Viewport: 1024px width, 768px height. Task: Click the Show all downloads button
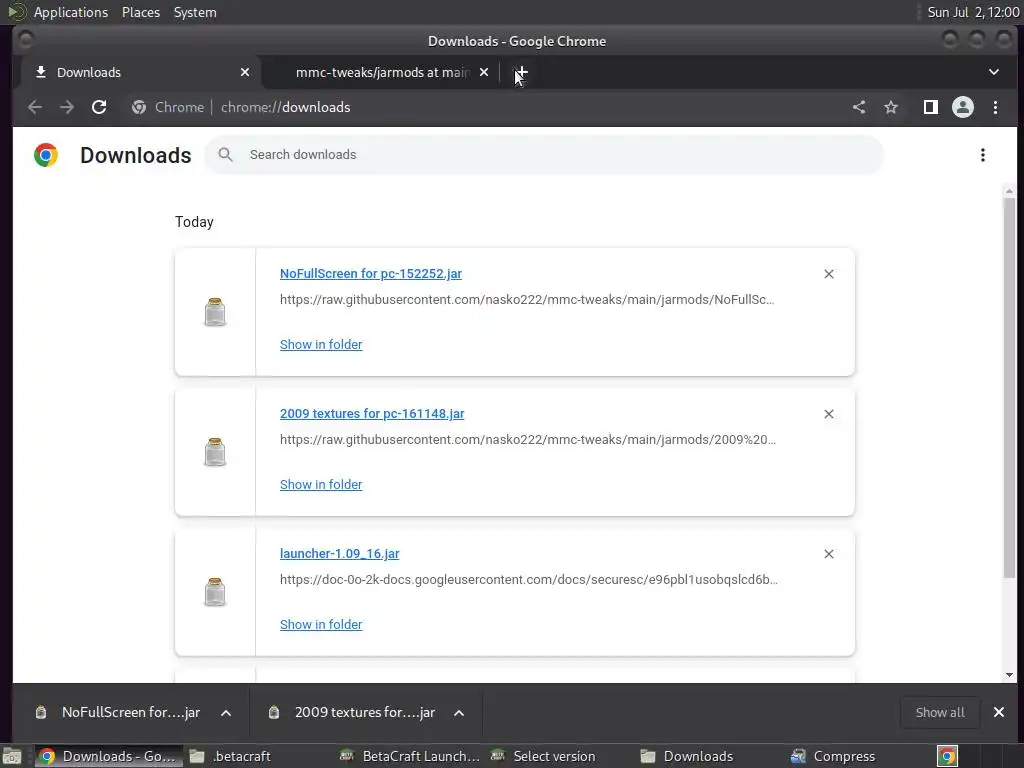pos(939,712)
